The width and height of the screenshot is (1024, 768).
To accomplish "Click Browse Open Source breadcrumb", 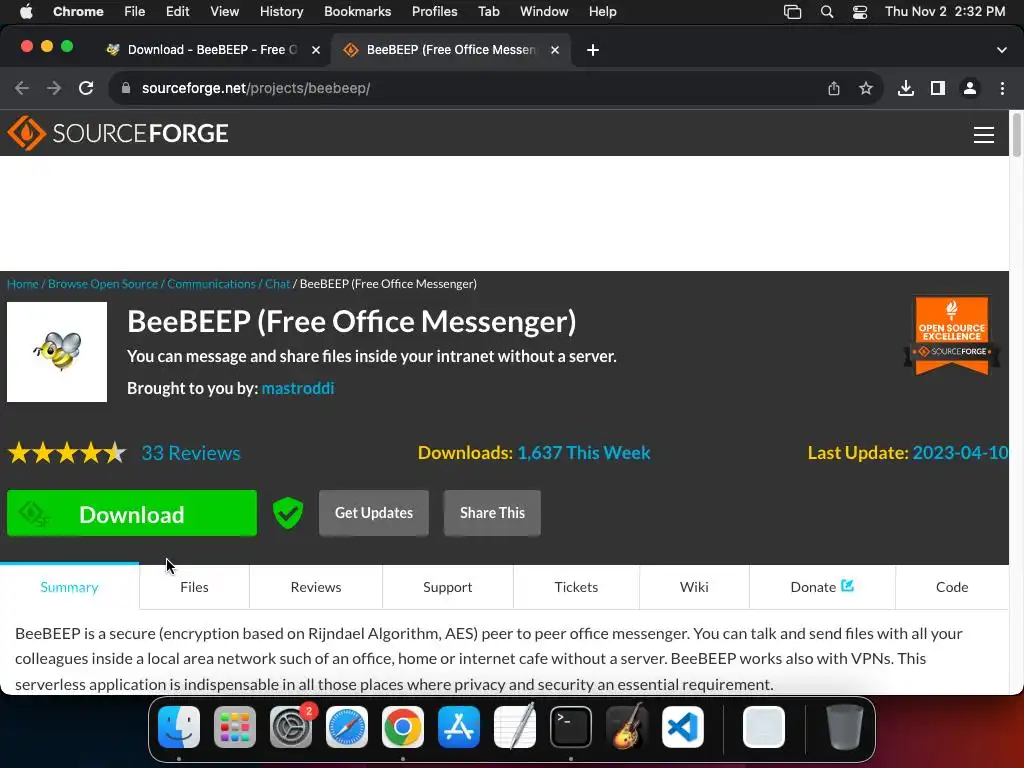I will [x=103, y=284].
